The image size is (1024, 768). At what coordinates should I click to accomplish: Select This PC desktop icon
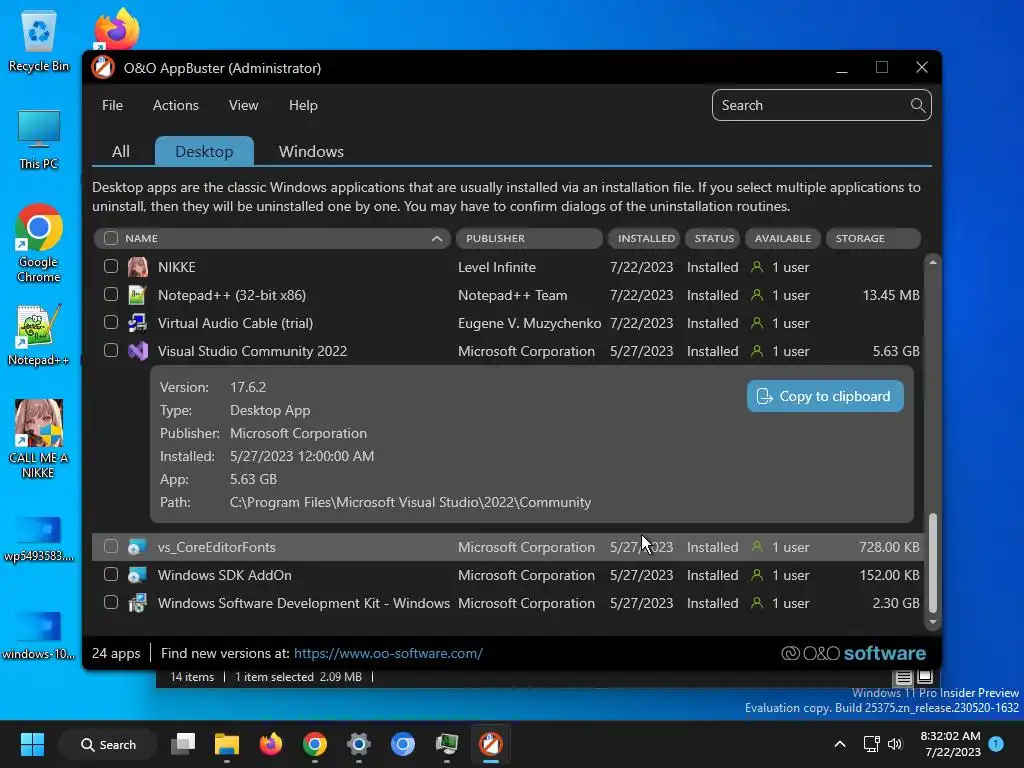click(x=39, y=140)
